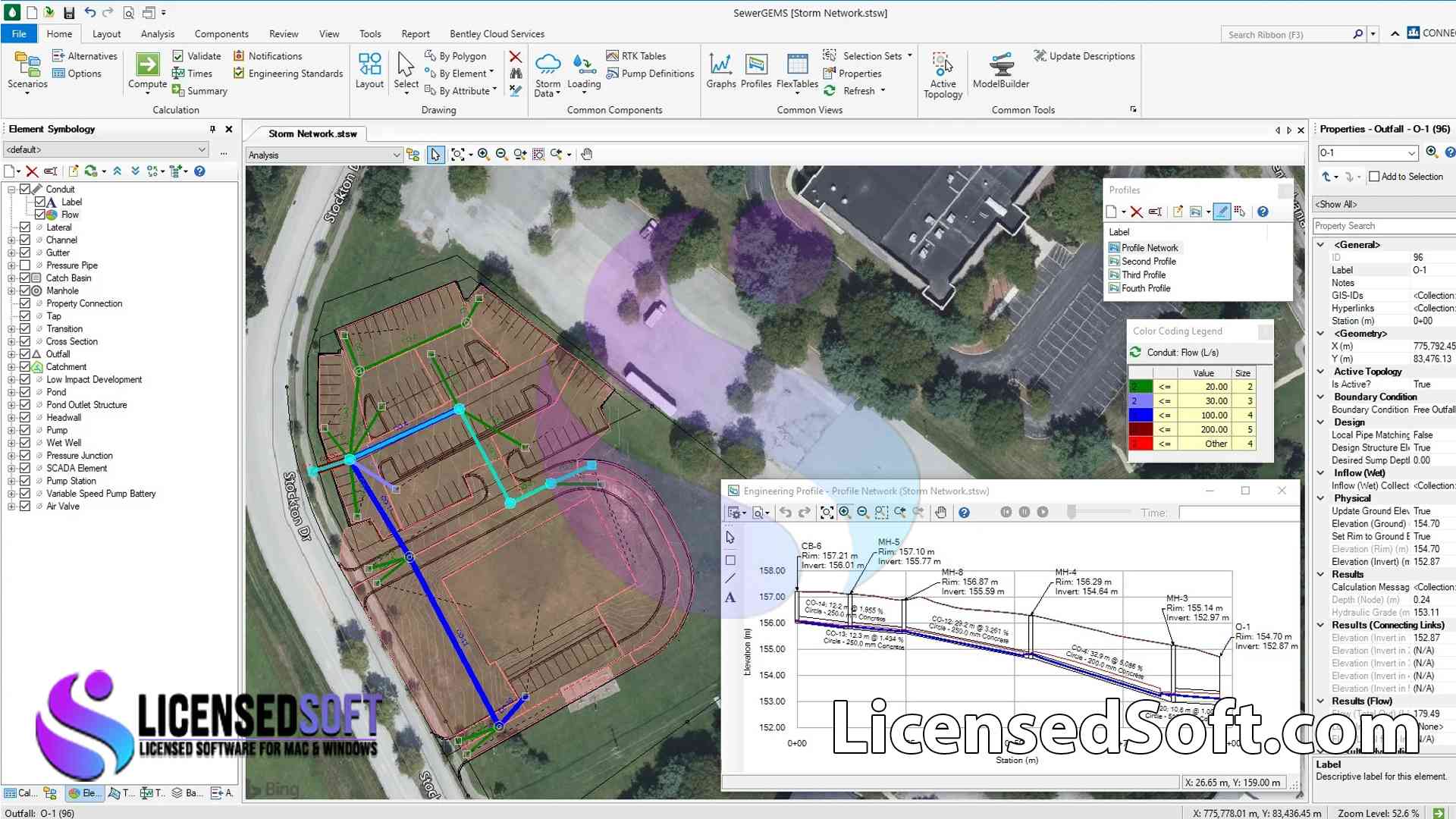Select the By Polygon selection tool
Viewport: 1456px width, 819px height.
(x=456, y=56)
